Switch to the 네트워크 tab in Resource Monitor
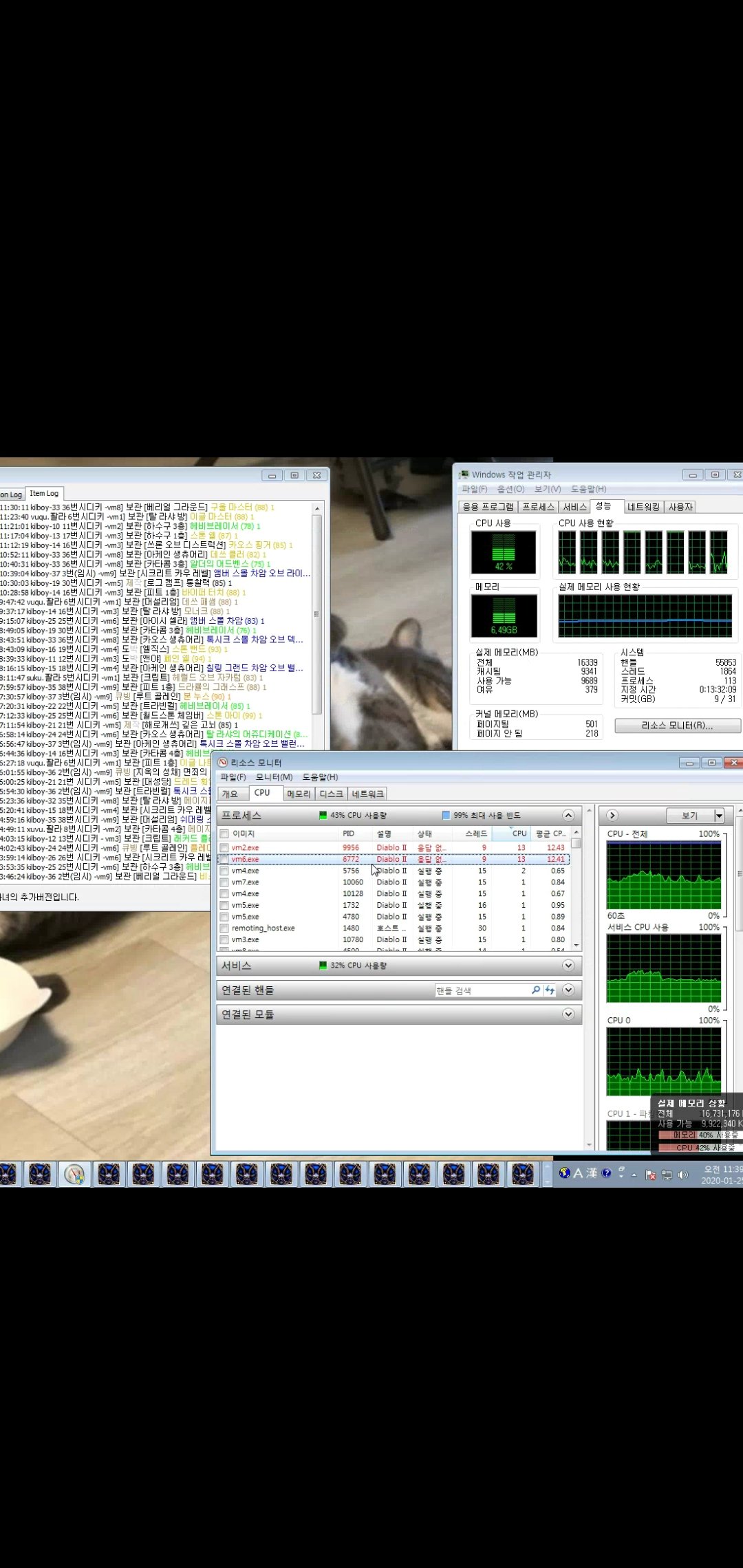Screen dimensions: 743x1568 pos(368,794)
